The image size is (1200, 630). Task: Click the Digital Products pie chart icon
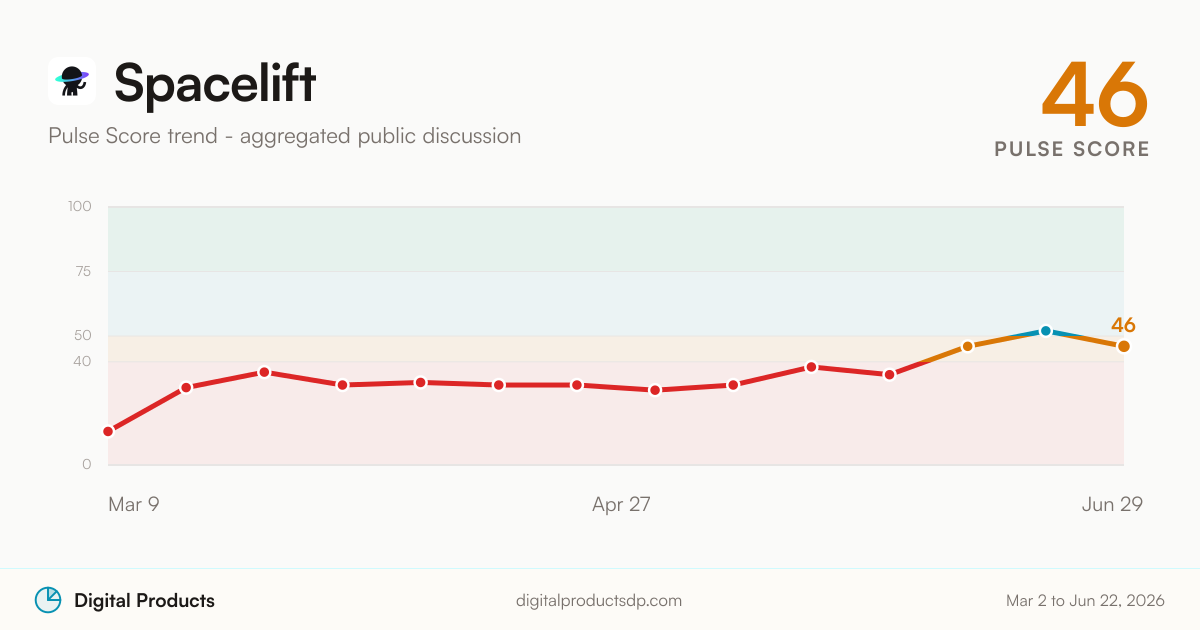pyautogui.click(x=48, y=600)
